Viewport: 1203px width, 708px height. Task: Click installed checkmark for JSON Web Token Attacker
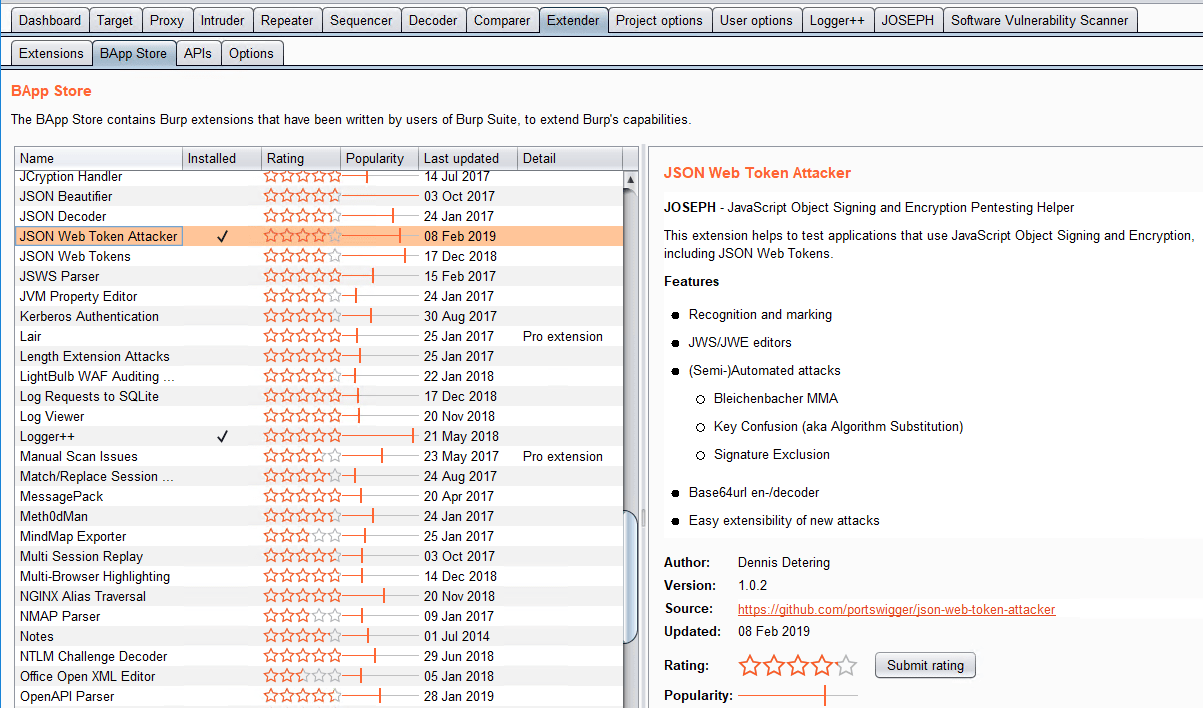coord(222,236)
